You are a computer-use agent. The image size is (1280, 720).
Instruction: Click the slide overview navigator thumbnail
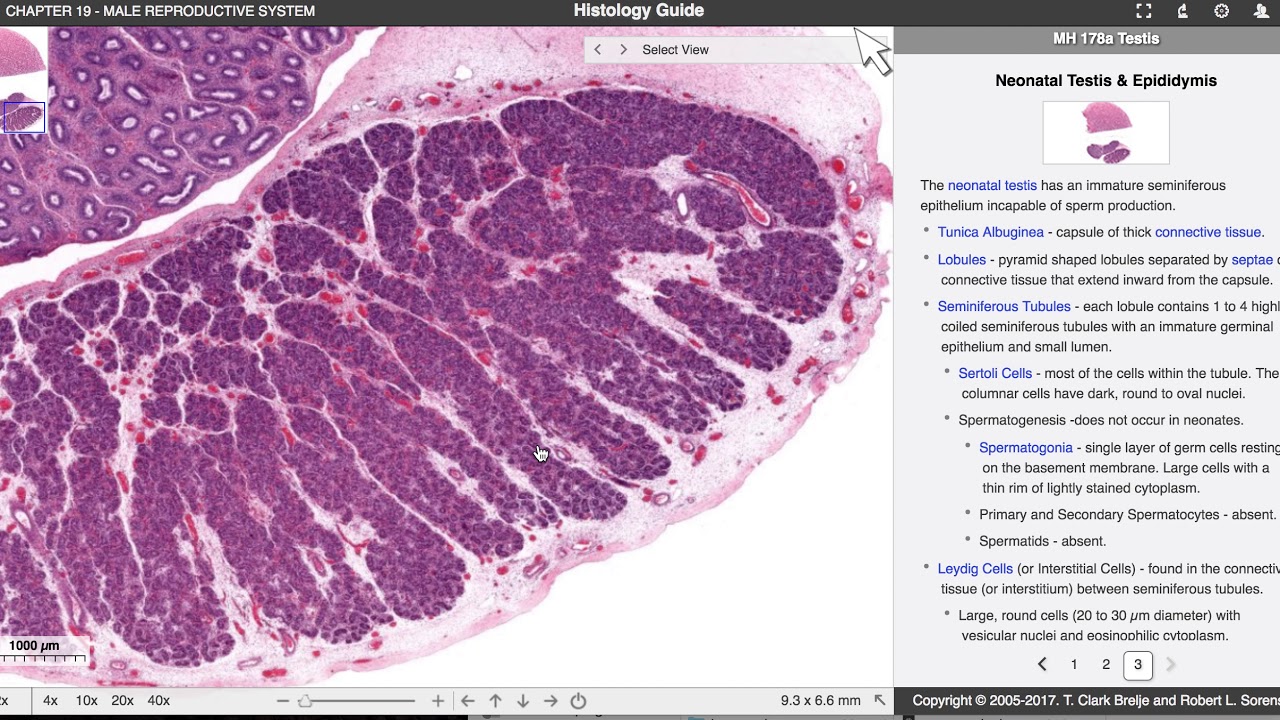pyautogui.click(x=23, y=81)
